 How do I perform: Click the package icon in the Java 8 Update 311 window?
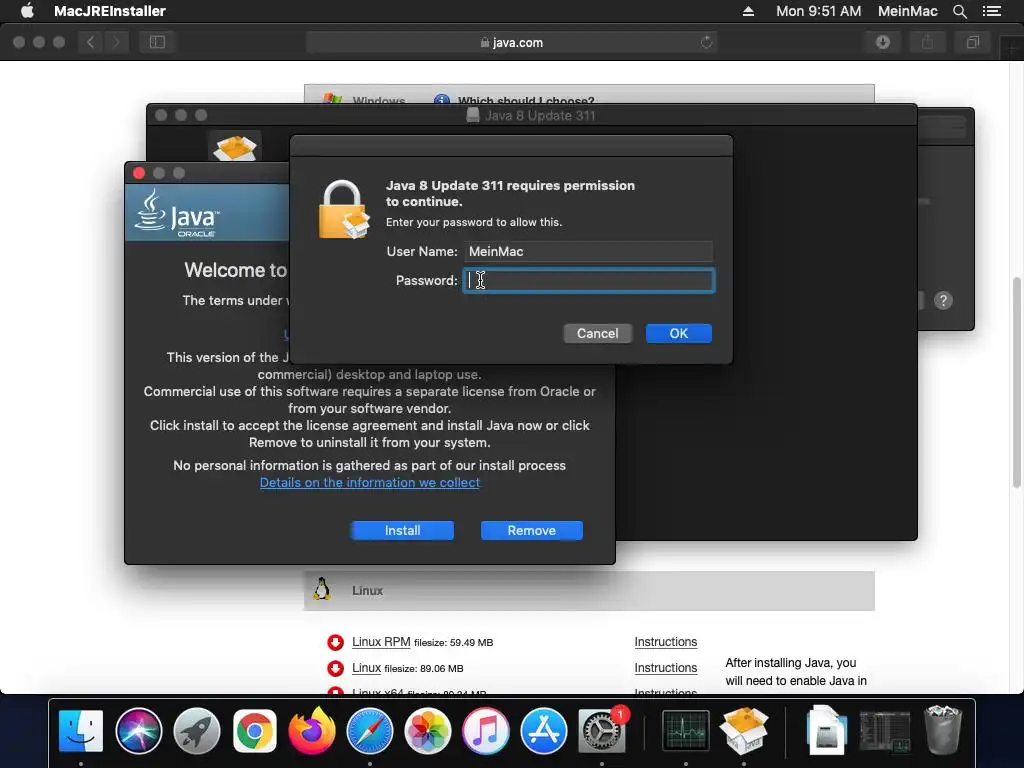(x=235, y=147)
